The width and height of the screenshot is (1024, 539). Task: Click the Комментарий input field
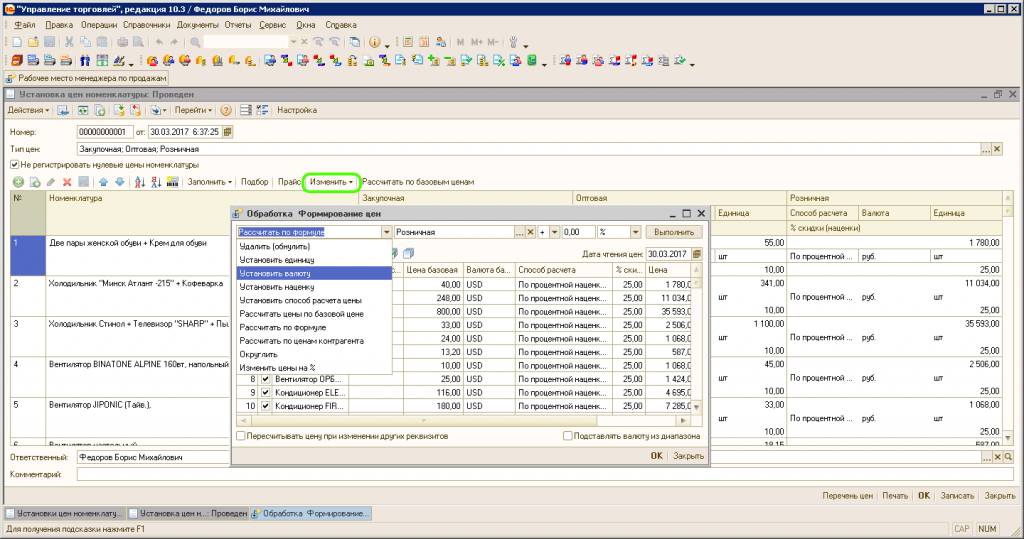click(545, 474)
